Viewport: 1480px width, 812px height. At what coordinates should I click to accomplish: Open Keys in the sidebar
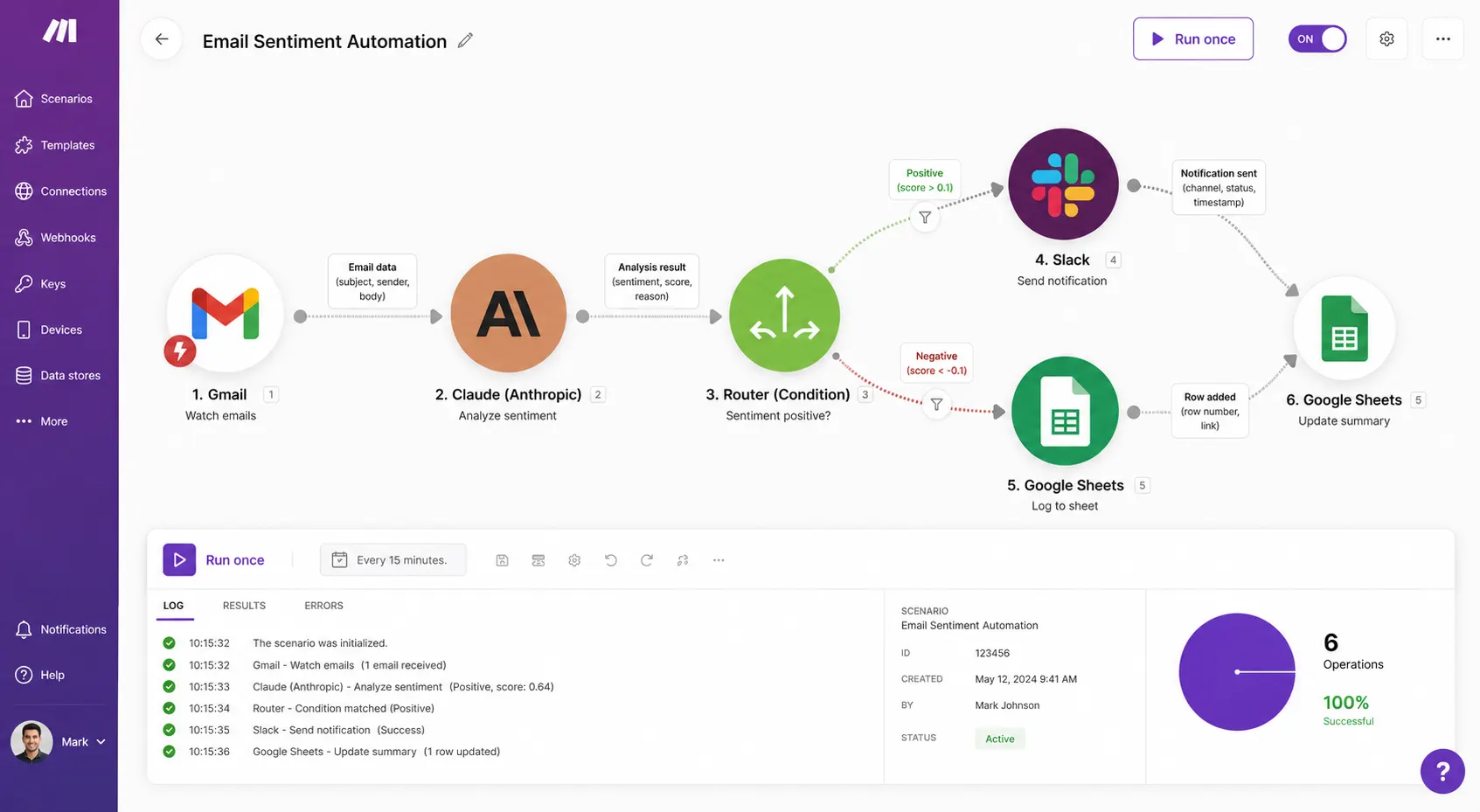41,284
